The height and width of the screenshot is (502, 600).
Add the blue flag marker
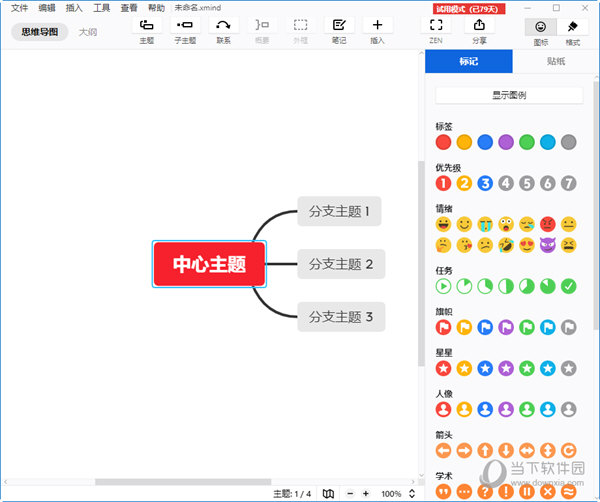(x=485, y=328)
